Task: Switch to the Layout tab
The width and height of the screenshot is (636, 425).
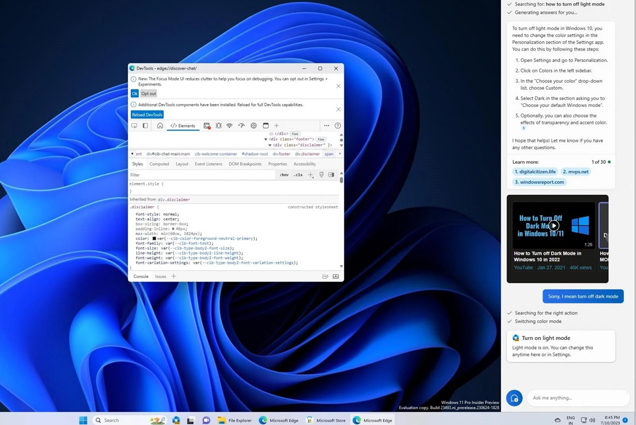Action: coord(182,164)
